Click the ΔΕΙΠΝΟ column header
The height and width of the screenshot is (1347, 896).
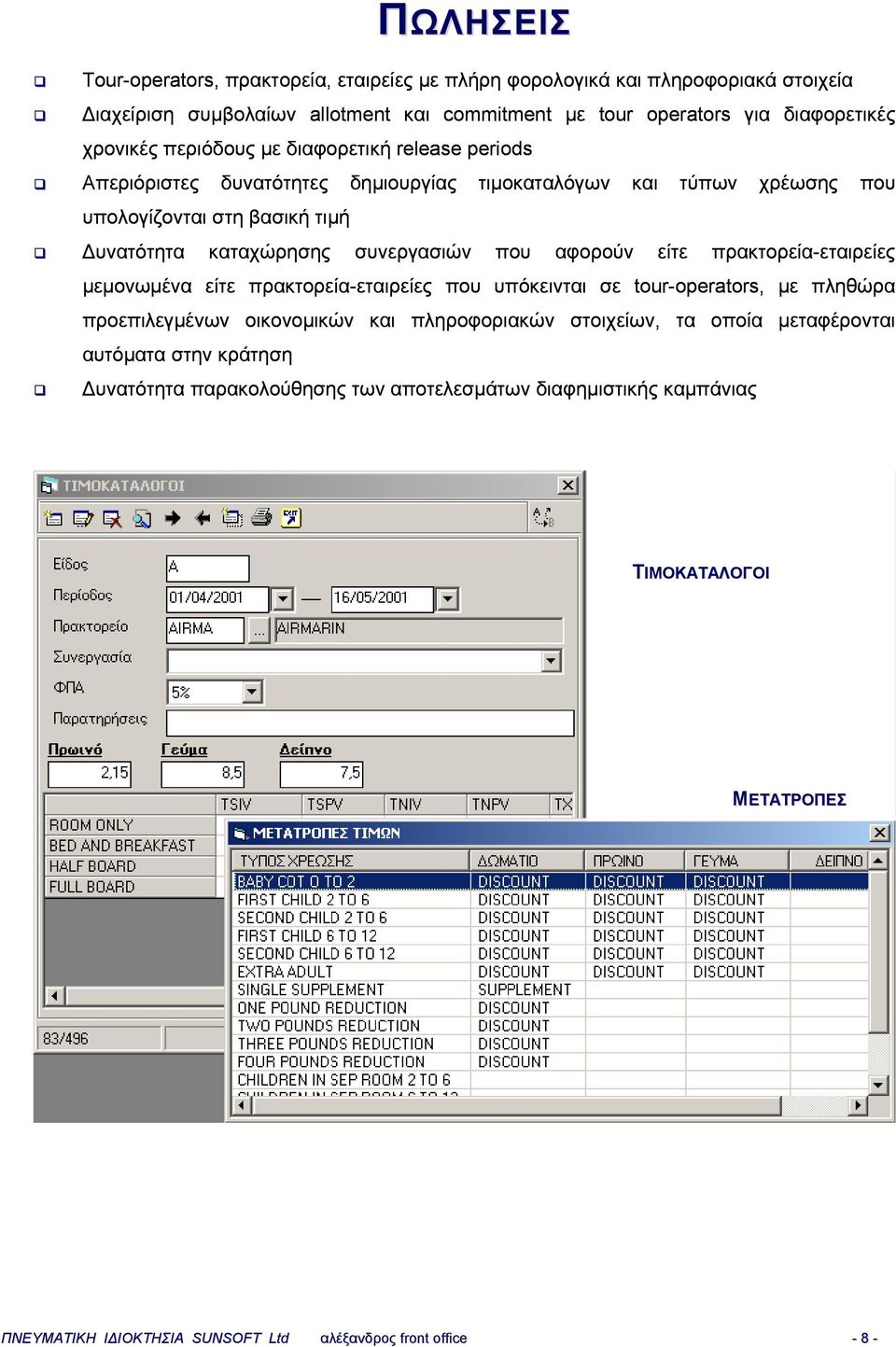(x=830, y=861)
